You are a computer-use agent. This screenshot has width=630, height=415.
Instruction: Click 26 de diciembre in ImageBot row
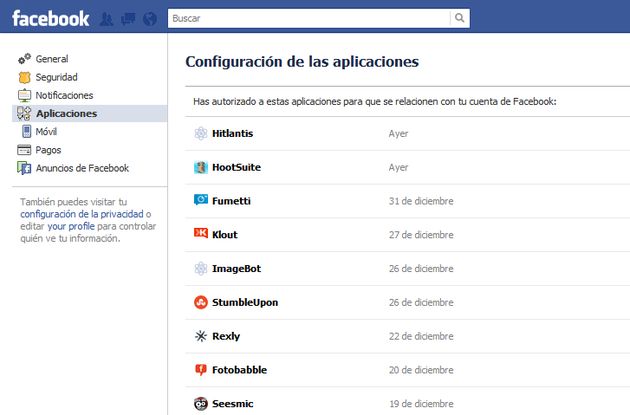[x=421, y=268]
